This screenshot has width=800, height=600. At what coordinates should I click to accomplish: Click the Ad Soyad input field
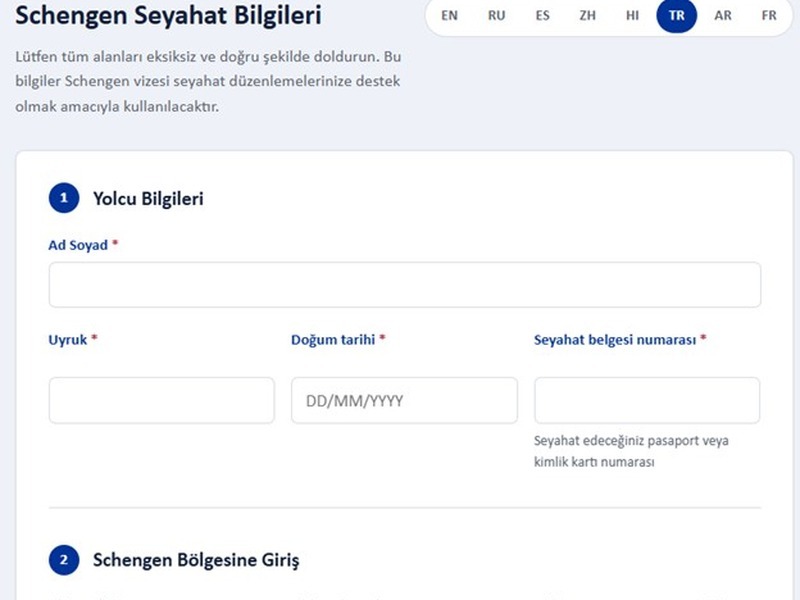(x=405, y=285)
